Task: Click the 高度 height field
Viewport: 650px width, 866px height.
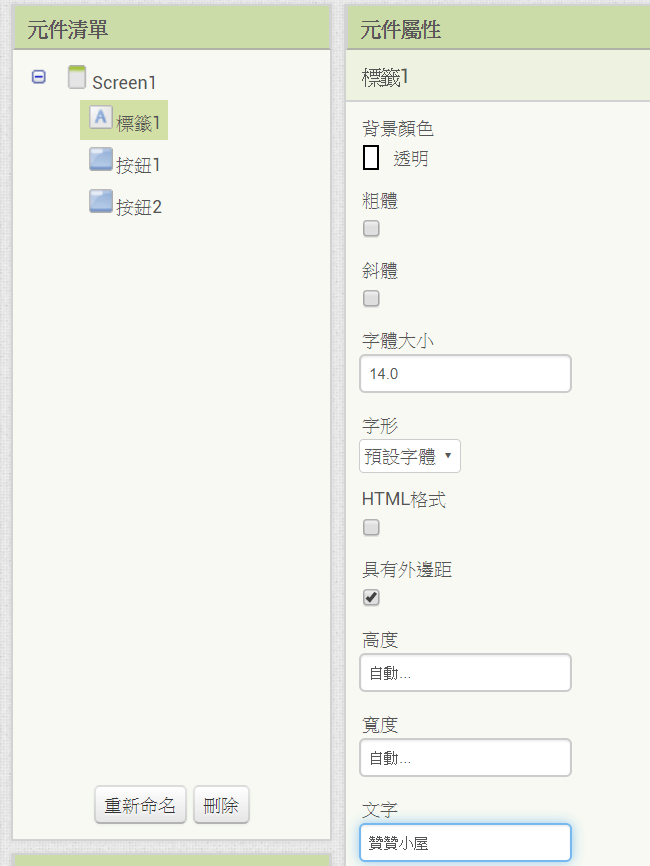Action: coord(465,673)
